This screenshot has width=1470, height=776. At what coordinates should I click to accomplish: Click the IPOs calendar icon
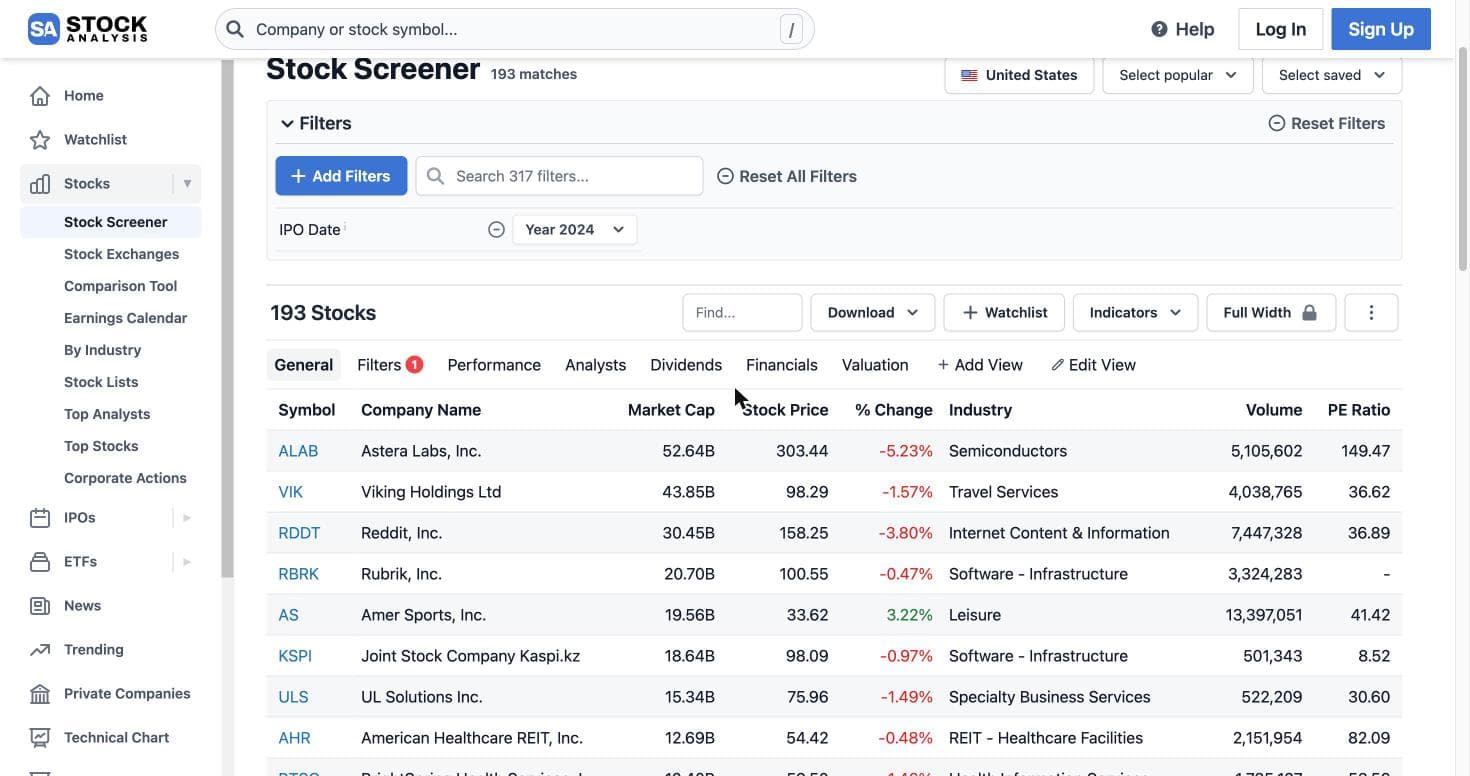coord(40,518)
